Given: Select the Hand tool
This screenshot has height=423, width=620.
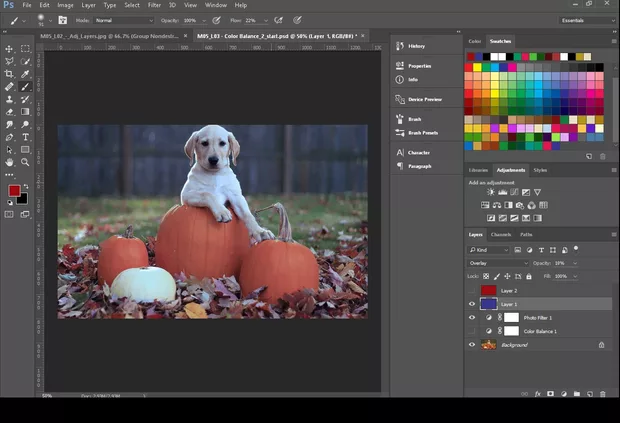Looking at the screenshot, I should (x=10, y=161).
